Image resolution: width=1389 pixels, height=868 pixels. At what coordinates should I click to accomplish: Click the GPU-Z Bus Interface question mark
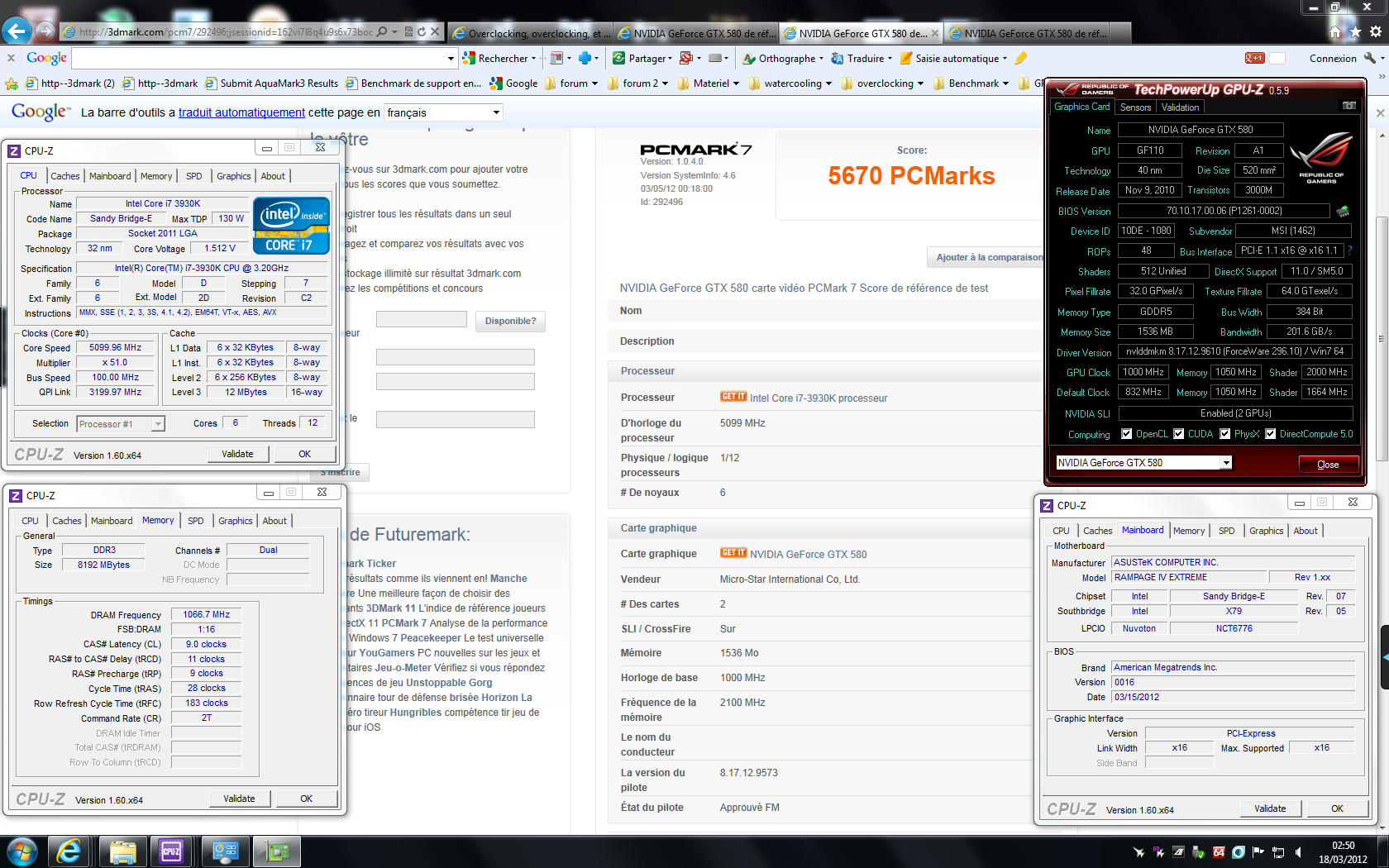pos(1349,250)
